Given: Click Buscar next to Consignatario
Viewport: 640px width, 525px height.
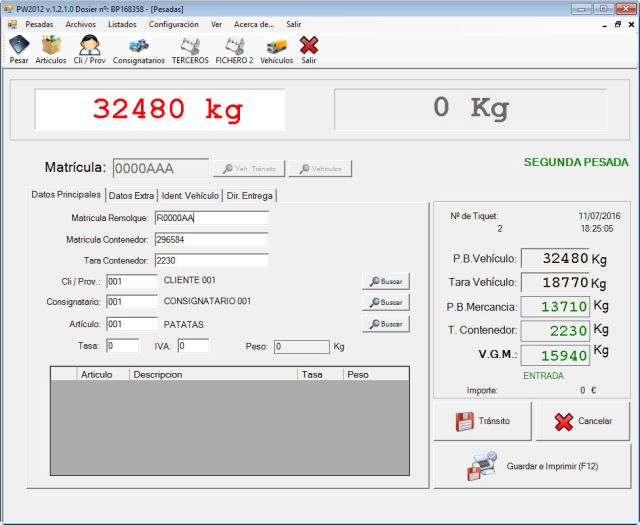Looking at the screenshot, I should 386,302.
